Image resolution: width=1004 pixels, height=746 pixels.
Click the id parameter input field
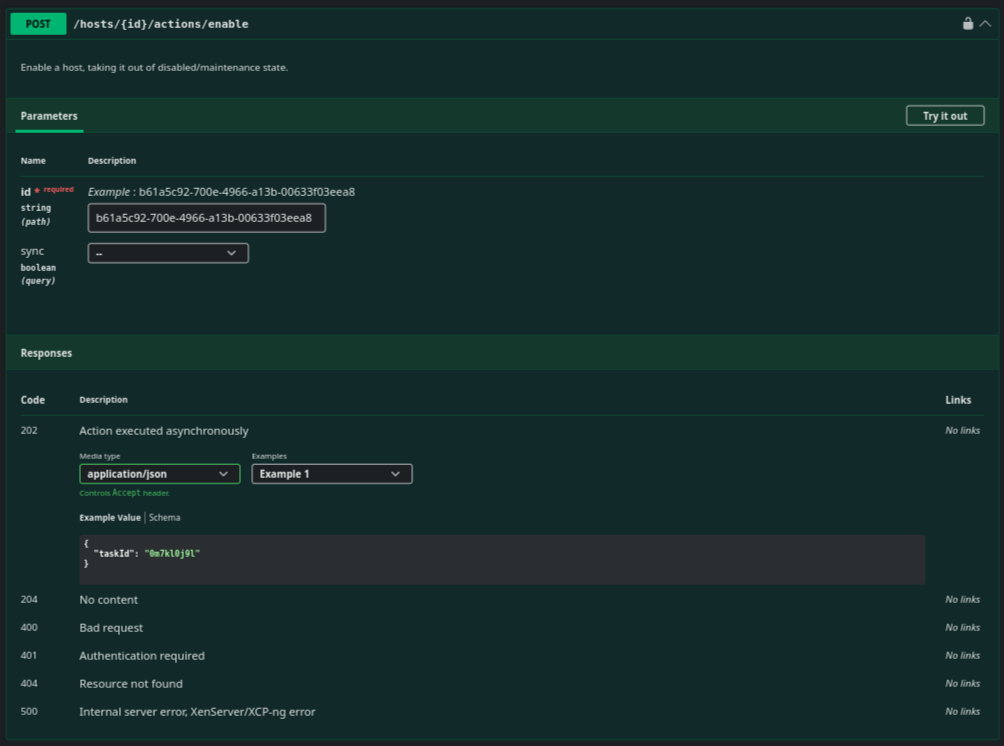coord(207,218)
